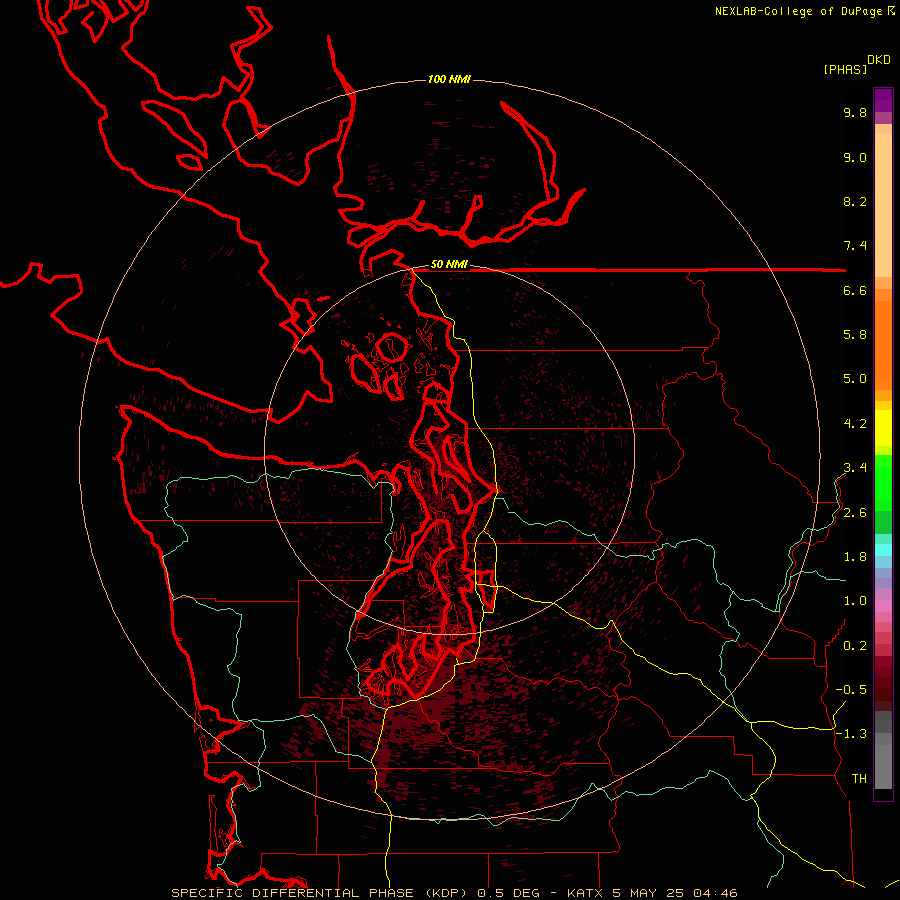This screenshot has width=900, height=900.
Task: Click the SPECIFIC DIFFERENTIAL PHASE (KDP) title text
Action: point(320,893)
